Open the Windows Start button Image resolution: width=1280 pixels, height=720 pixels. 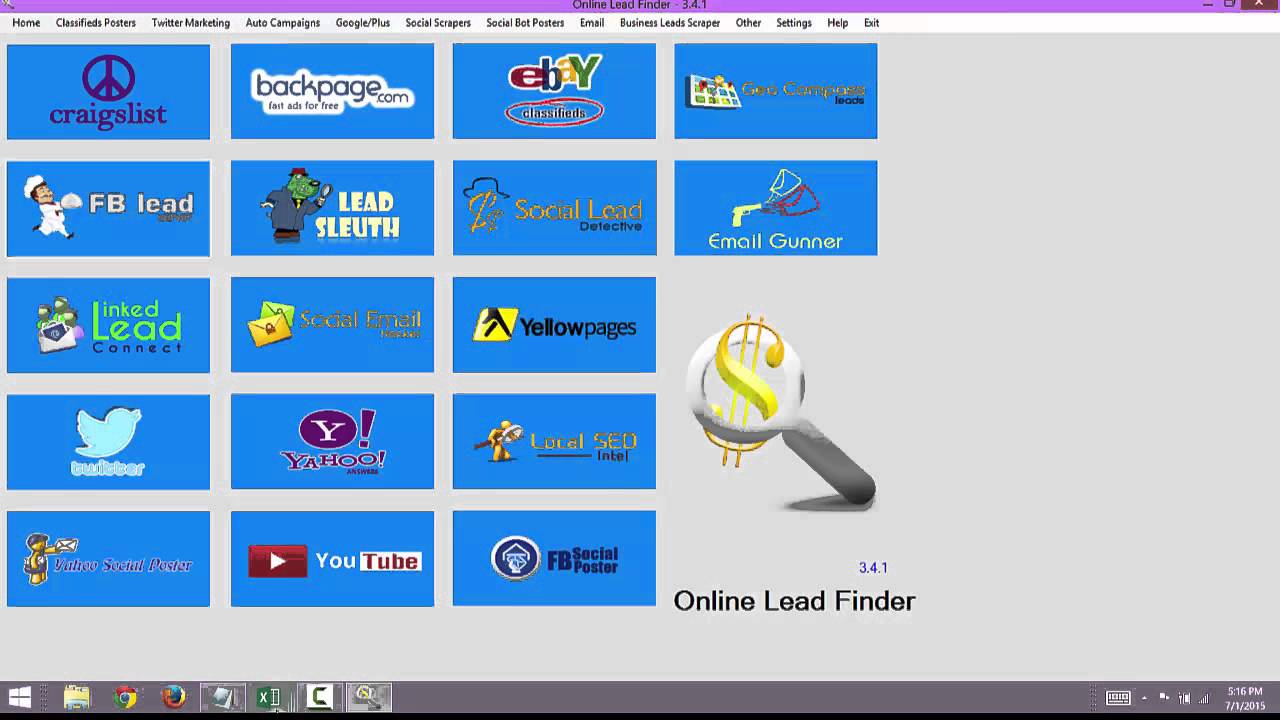20,697
